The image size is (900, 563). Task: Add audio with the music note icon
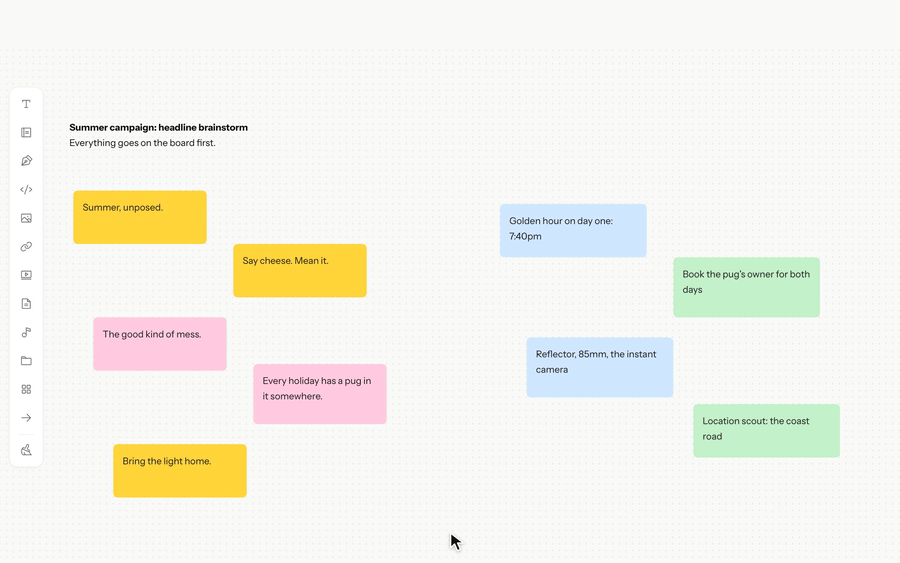(x=26, y=332)
